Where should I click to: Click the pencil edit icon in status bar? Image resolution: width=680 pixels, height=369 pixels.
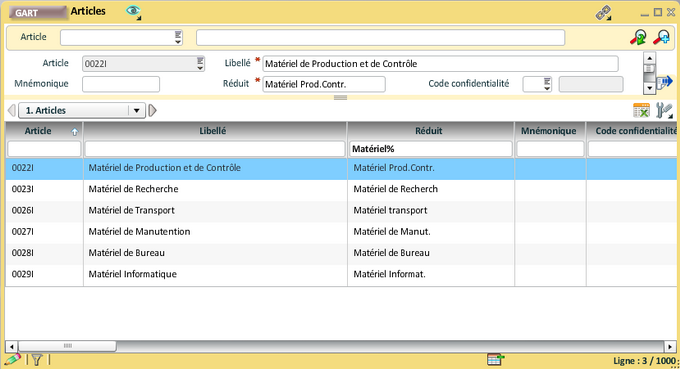(x=12, y=359)
